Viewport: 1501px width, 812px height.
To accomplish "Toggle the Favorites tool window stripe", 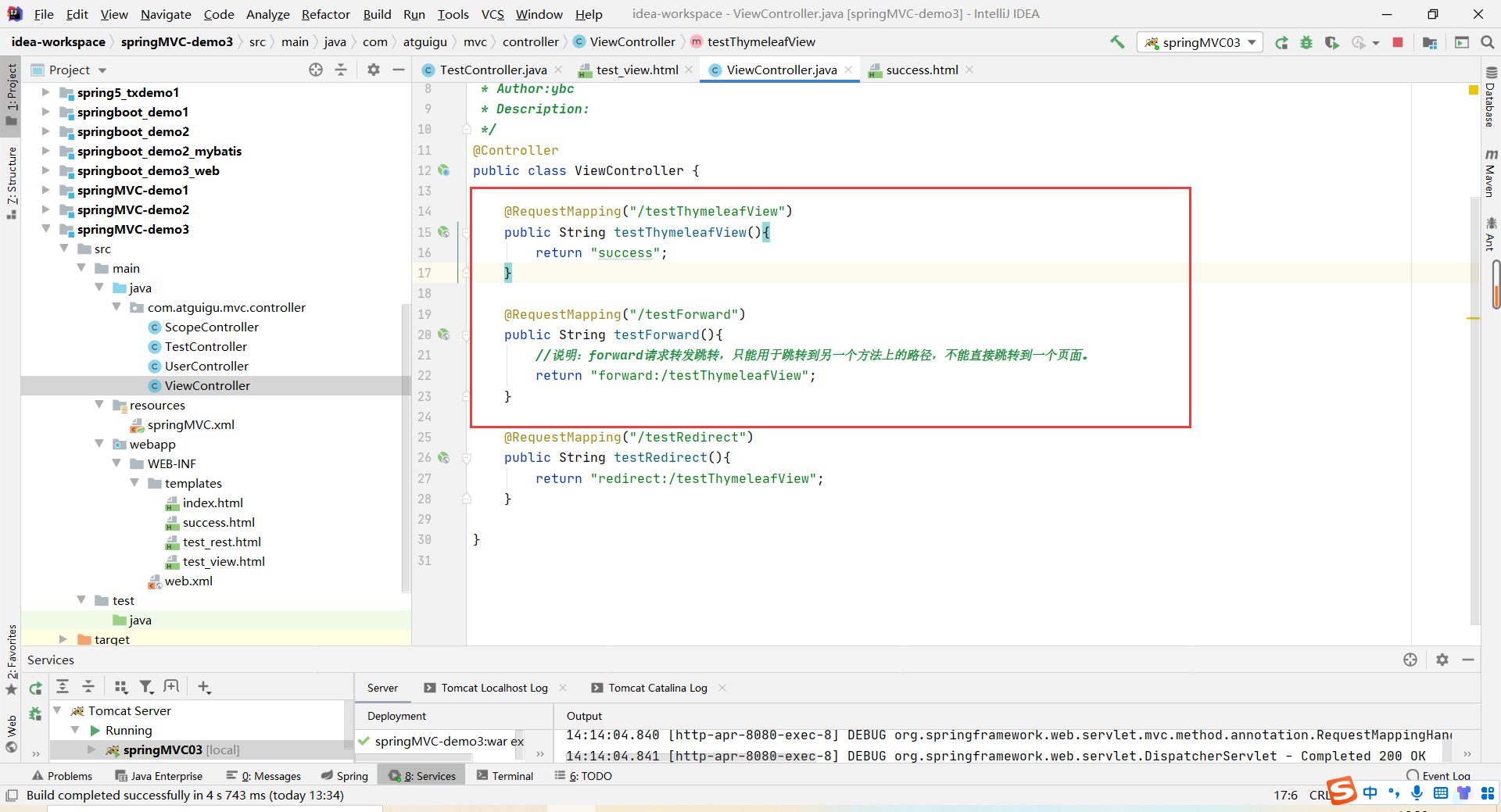I will (x=11, y=659).
